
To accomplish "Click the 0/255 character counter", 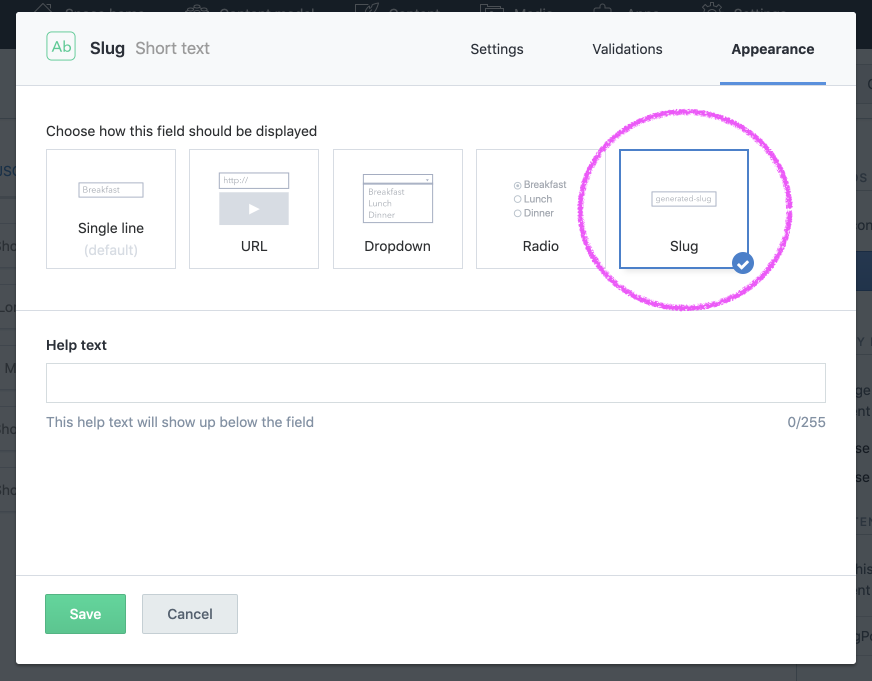I will (806, 422).
